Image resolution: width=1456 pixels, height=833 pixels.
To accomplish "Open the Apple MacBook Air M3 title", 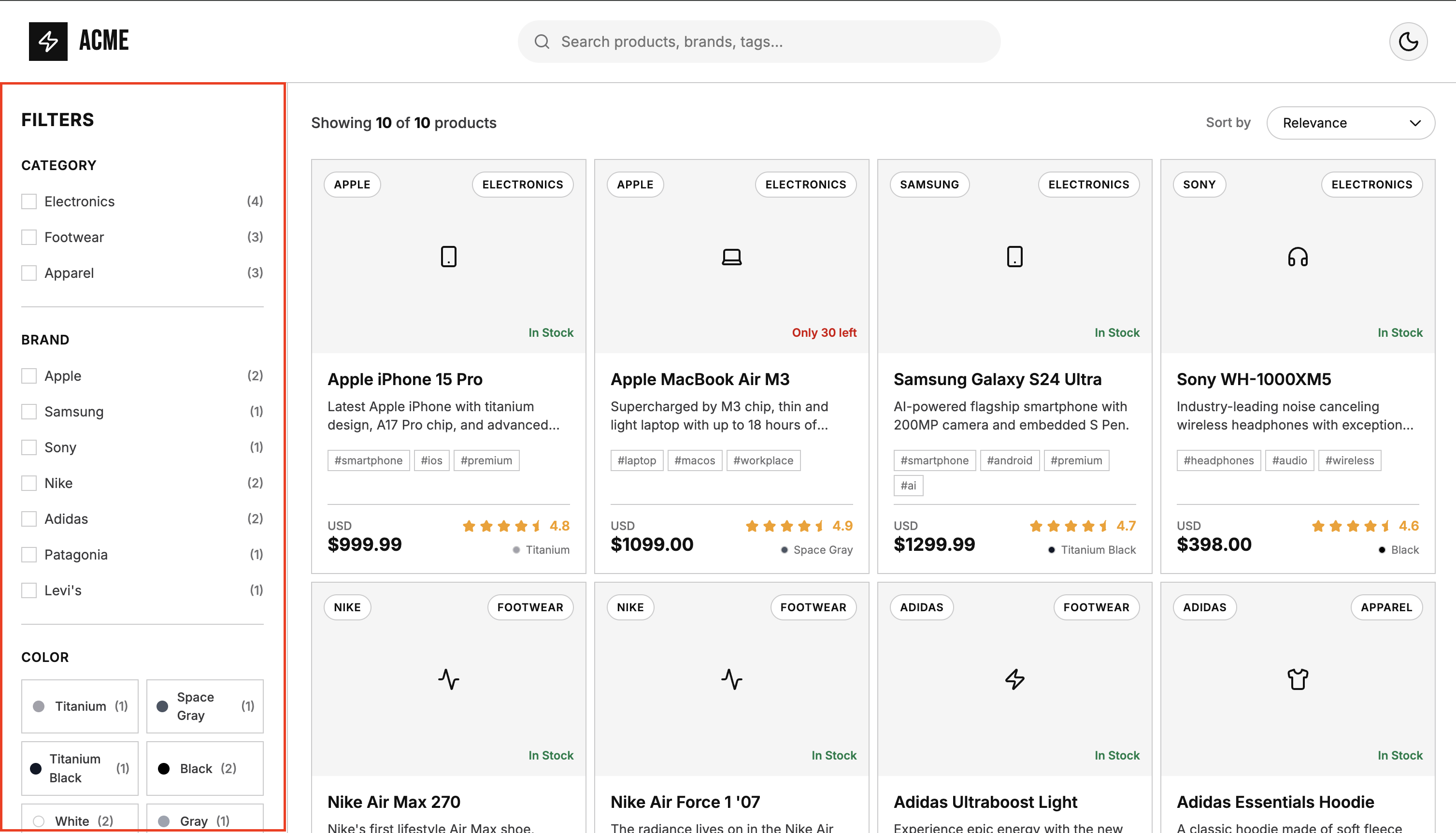I will point(700,379).
